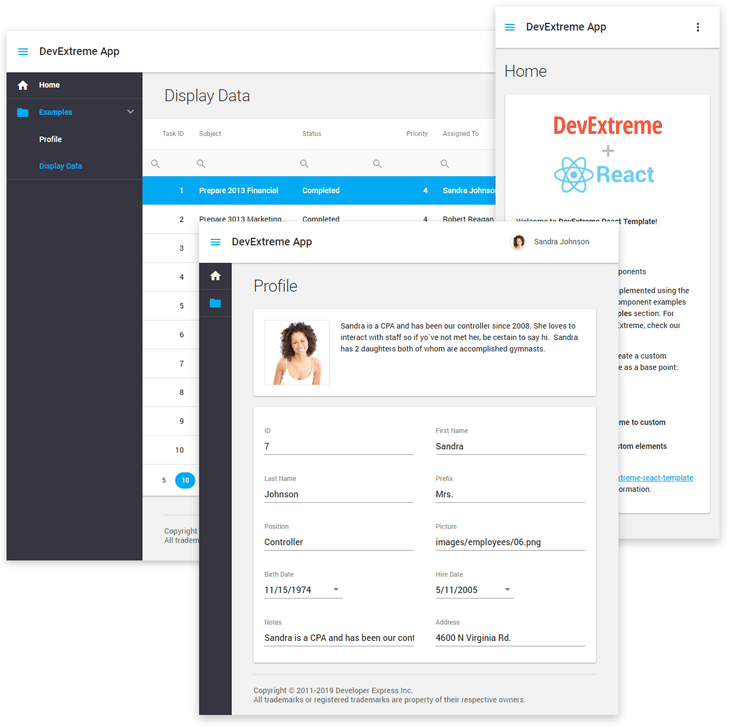
Task: Click the Position field with Controller
Action: (x=339, y=542)
